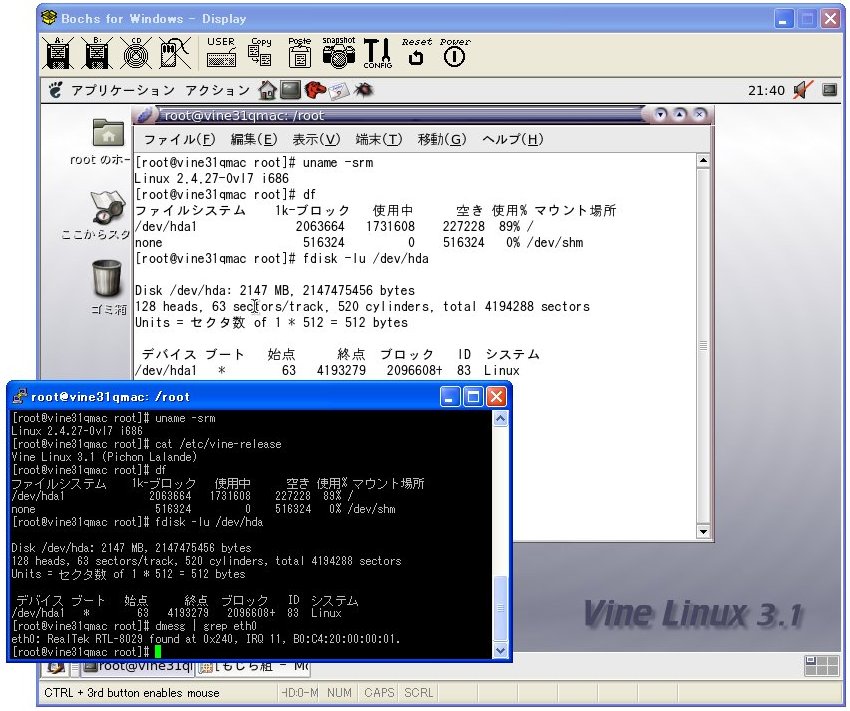This screenshot has width=850, height=711.
Task: Click the 'eth0: RealTek RTL-8029' output line
Action: tap(205, 639)
